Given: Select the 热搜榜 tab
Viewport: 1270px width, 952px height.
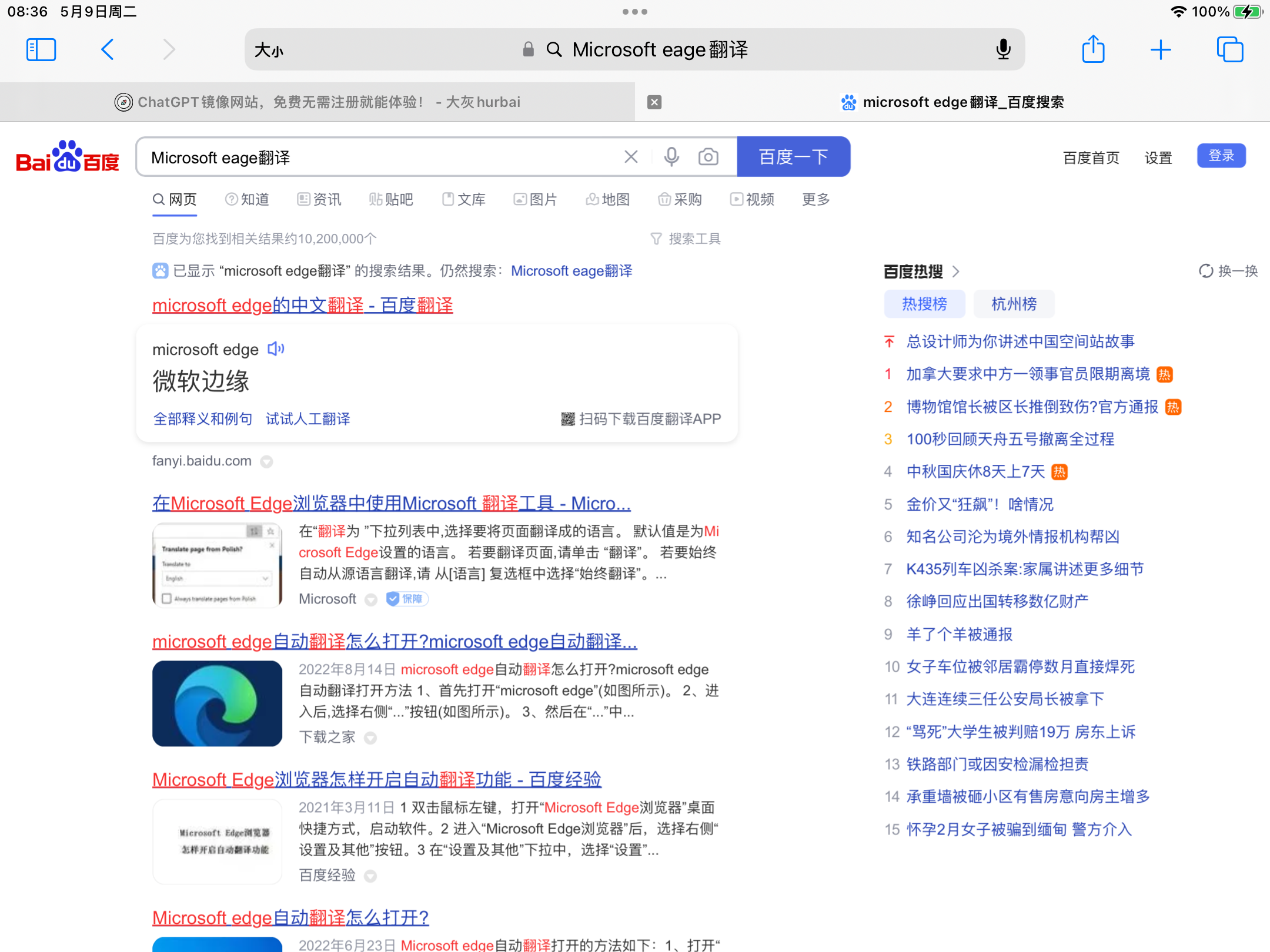Looking at the screenshot, I should click(924, 304).
